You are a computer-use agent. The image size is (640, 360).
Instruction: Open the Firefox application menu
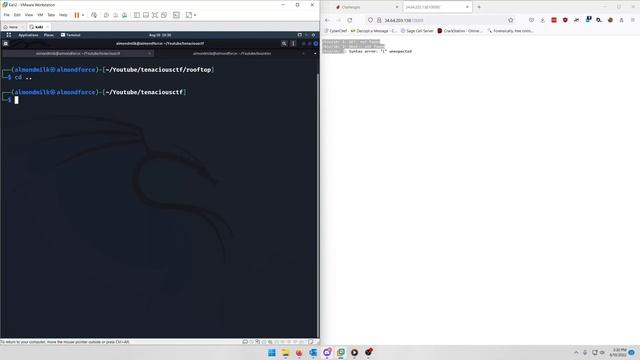(633, 20)
